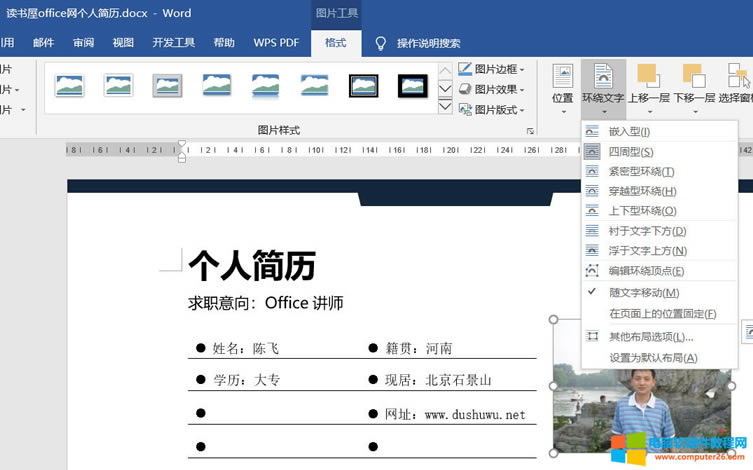Enable 在页面上的位置固定 option
The height and width of the screenshot is (470, 753).
coord(662,314)
